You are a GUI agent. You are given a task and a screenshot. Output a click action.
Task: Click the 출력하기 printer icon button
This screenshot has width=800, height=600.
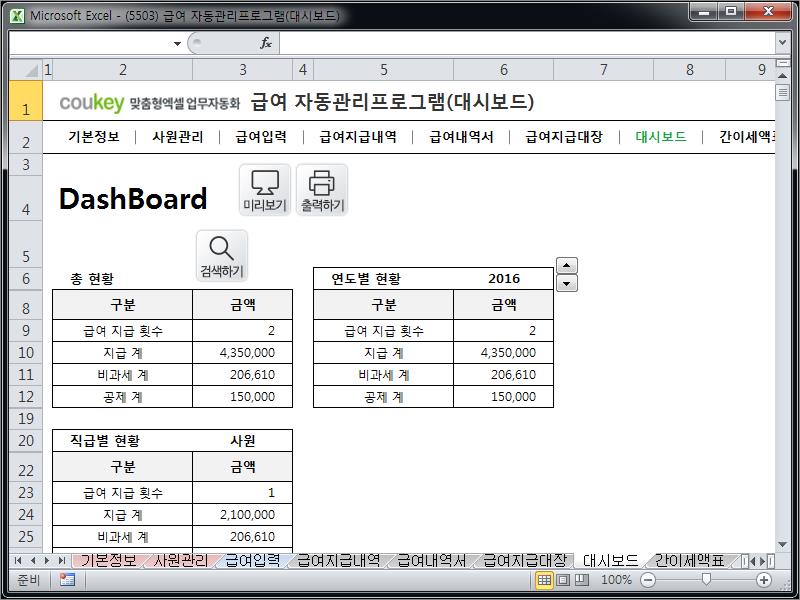point(322,190)
